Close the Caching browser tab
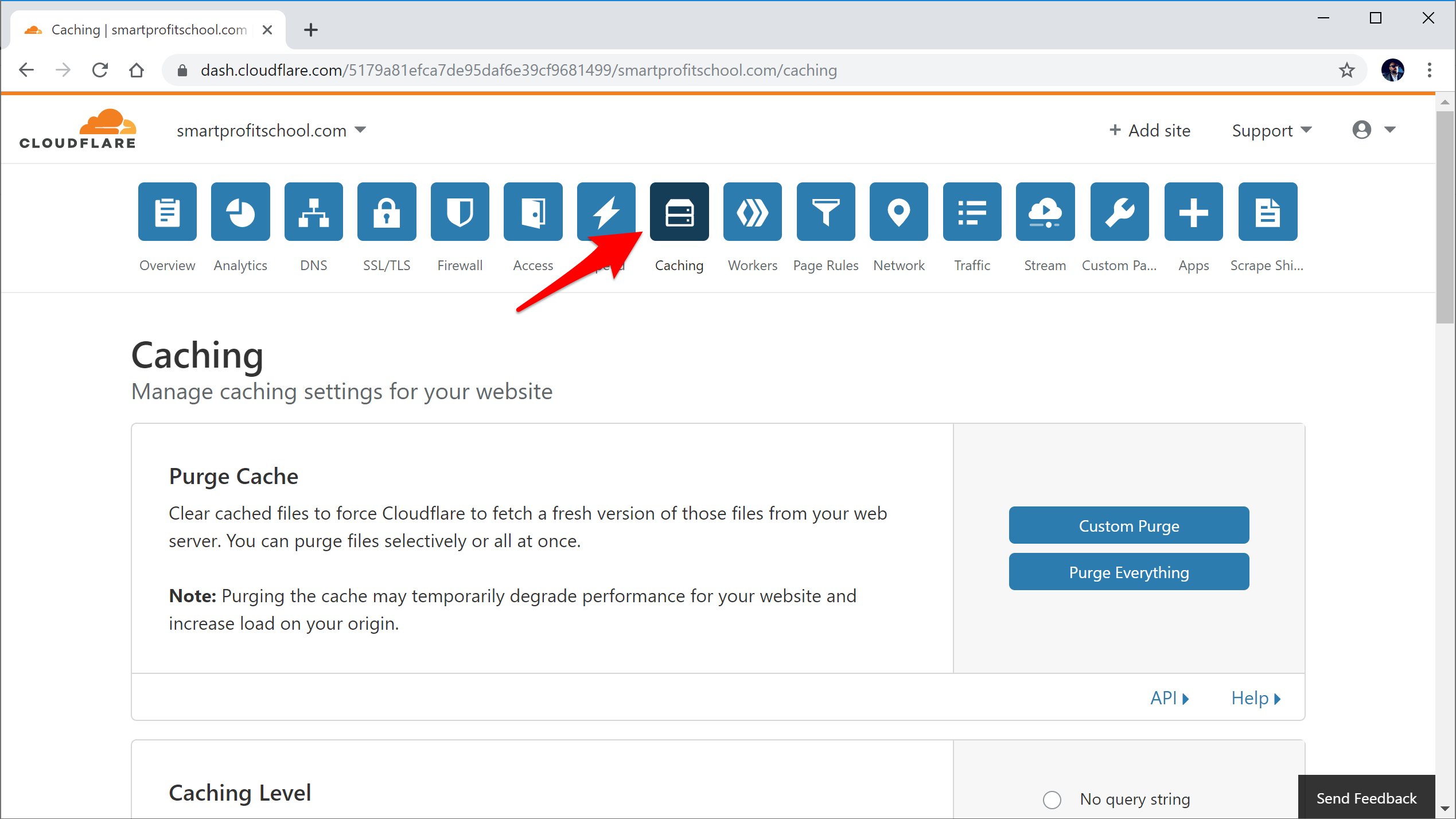The image size is (1456, 819). coord(267,30)
